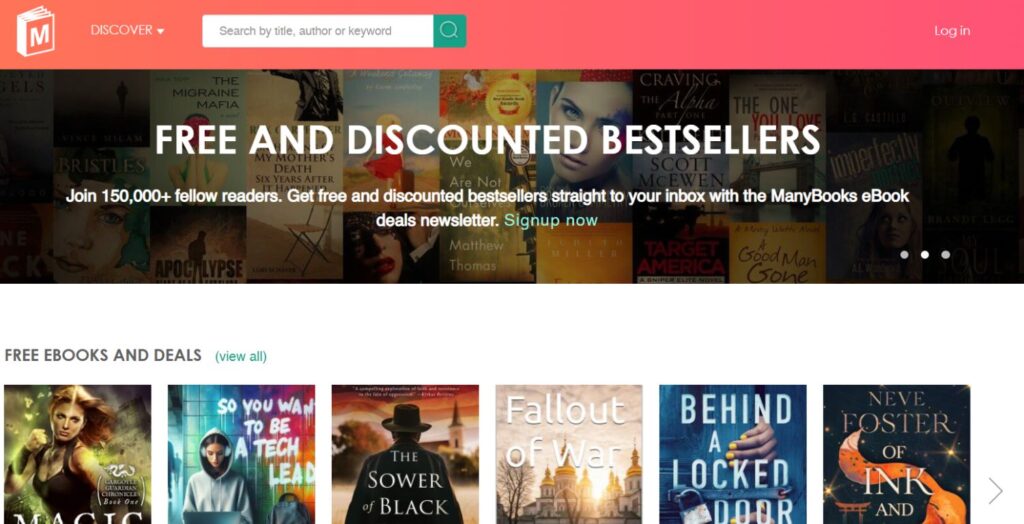The height and width of the screenshot is (524, 1024).
Task: Click the DISCOVER dropdown caret arrow
Action: 161,31
